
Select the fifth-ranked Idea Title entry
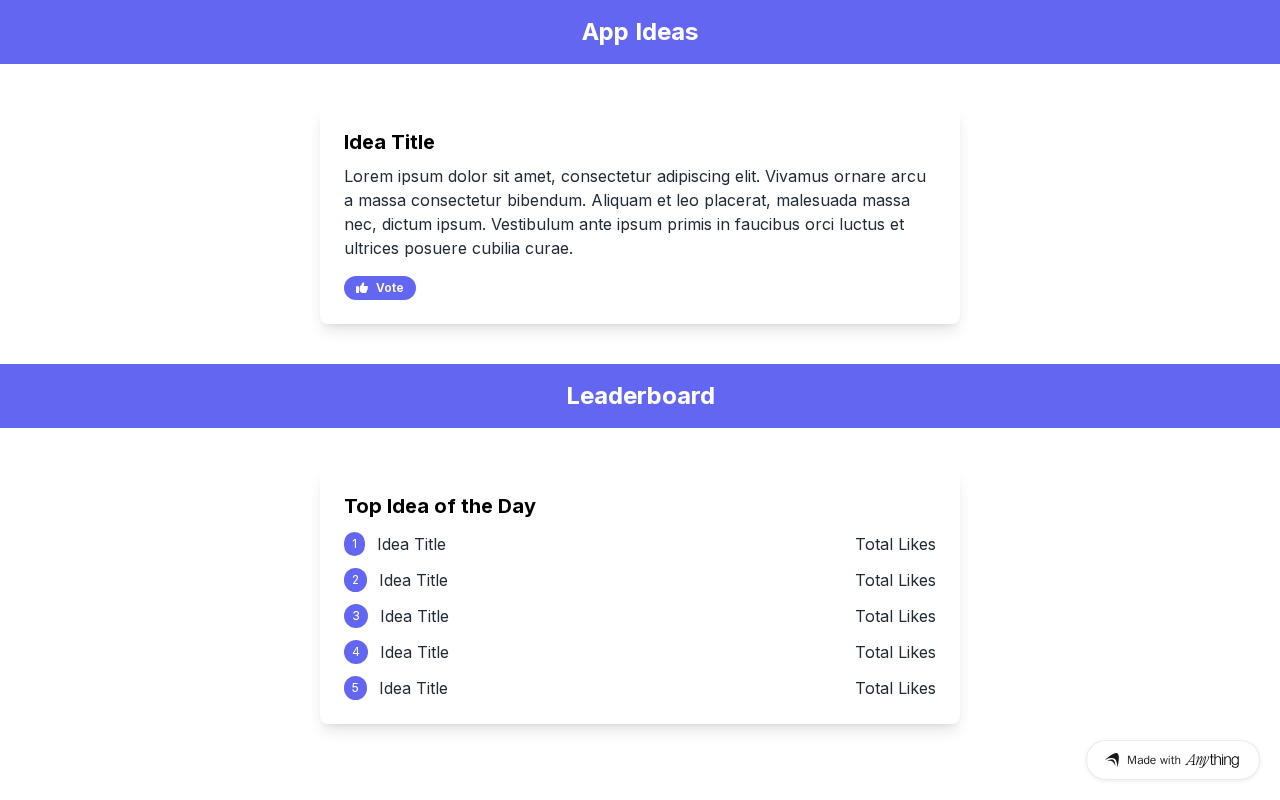(413, 688)
